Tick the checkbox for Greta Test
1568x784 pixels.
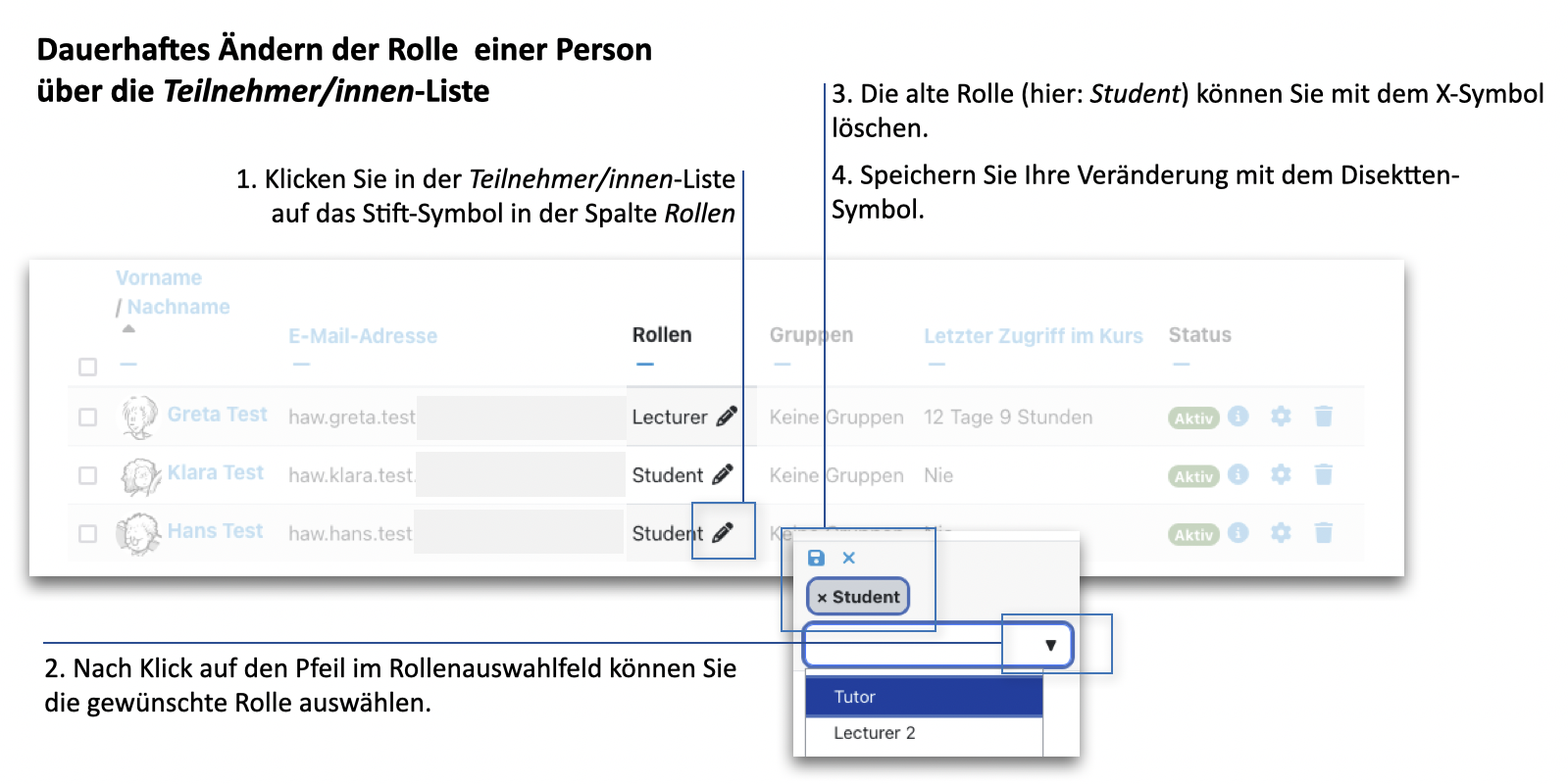coord(88,417)
